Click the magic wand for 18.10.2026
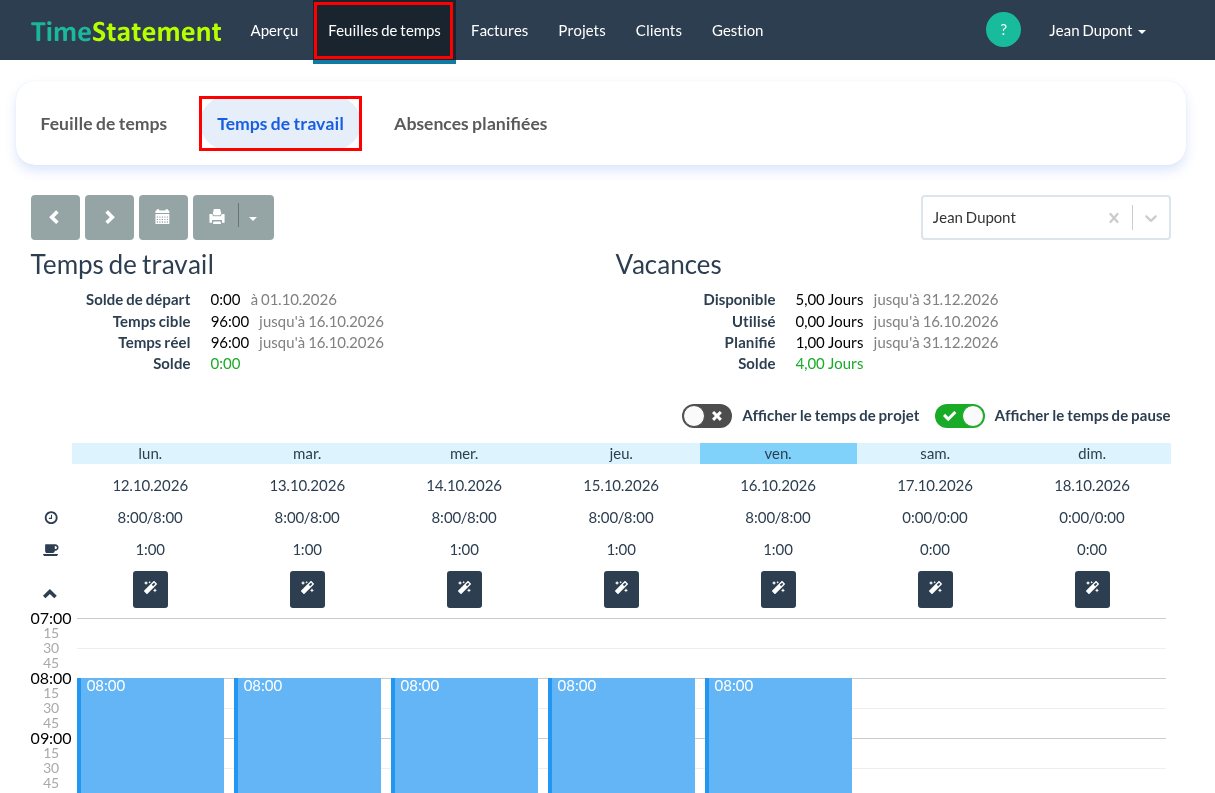 tap(1092, 589)
